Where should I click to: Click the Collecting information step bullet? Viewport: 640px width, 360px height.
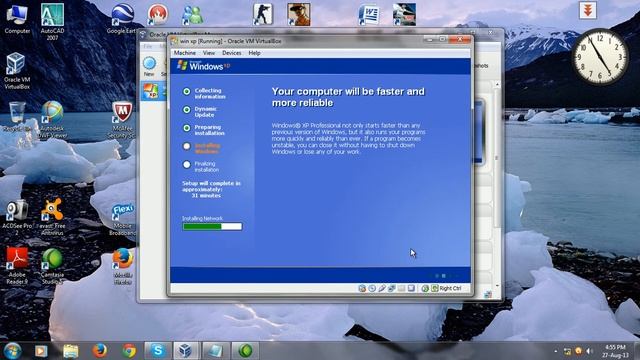tap(187, 91)
